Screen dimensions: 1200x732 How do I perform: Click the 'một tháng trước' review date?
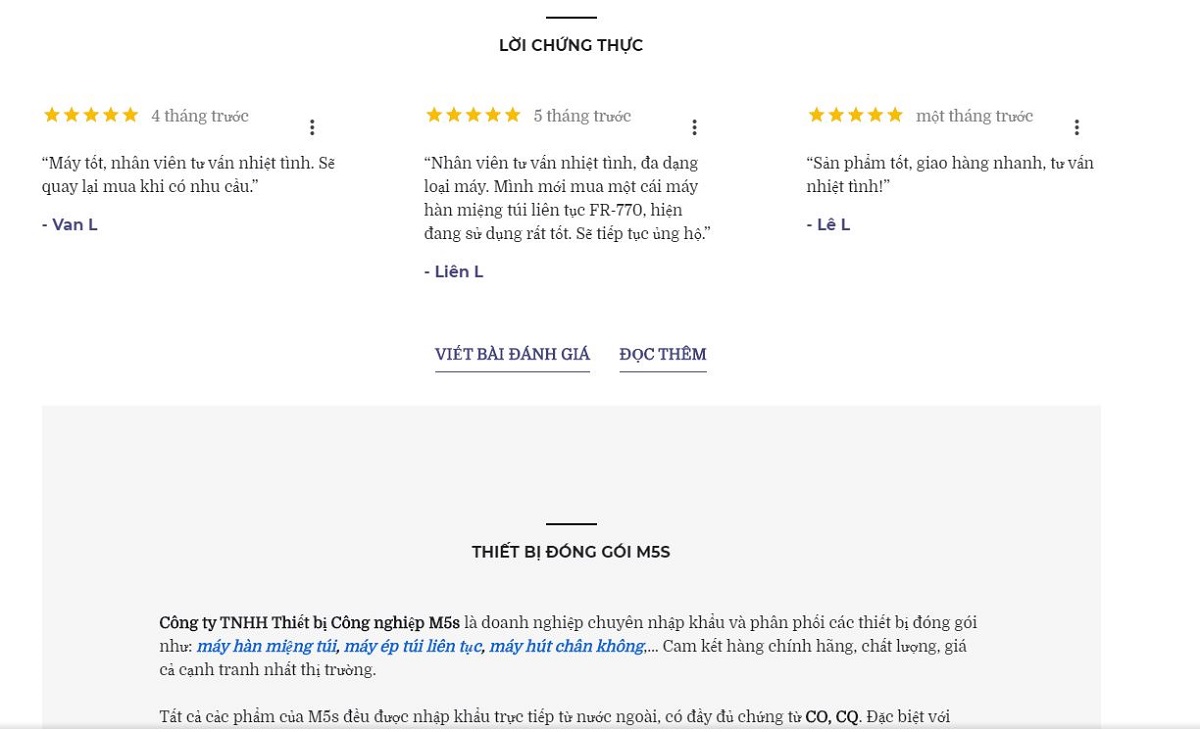coord(974,116)
